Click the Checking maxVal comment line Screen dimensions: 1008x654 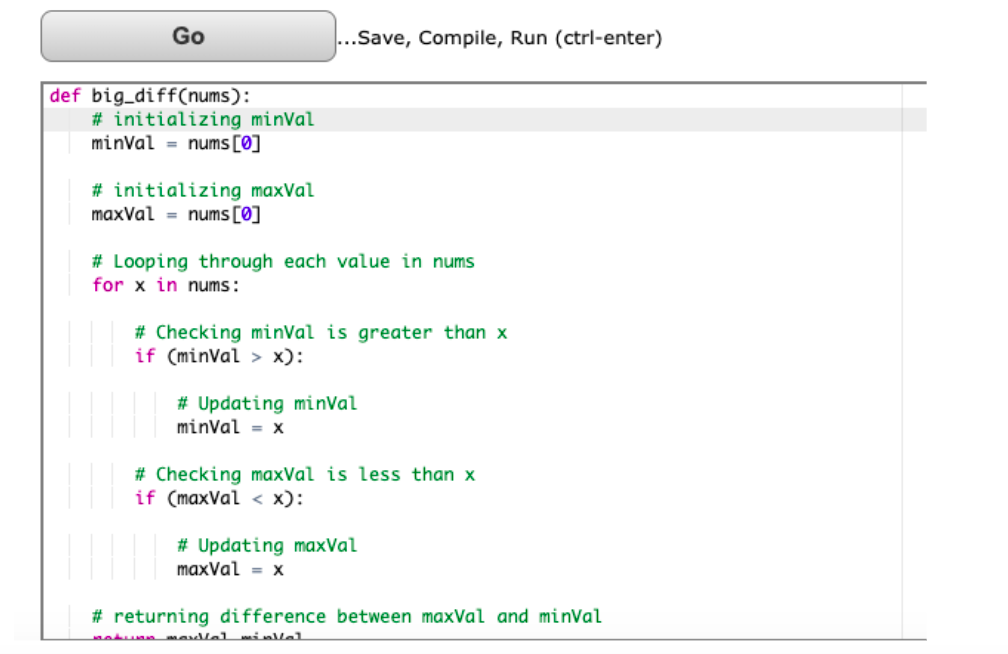tap(303, 474)
